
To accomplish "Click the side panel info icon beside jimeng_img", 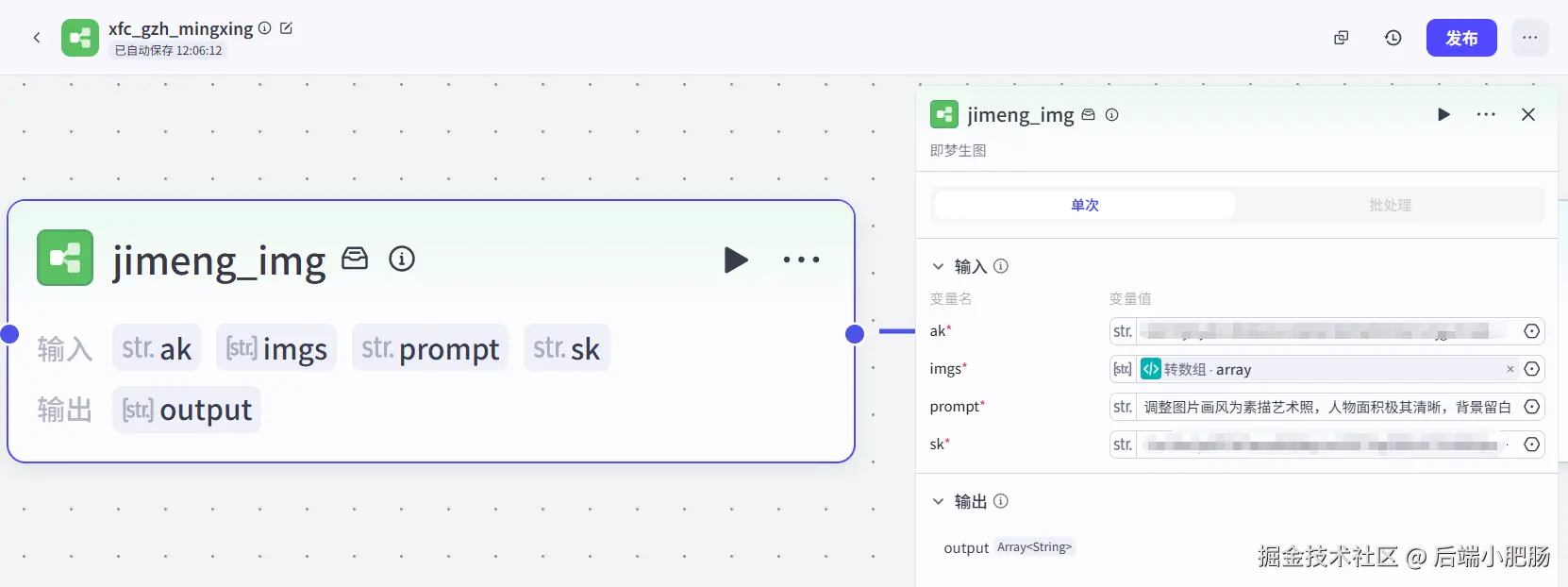I will [x=1112, y=114].
